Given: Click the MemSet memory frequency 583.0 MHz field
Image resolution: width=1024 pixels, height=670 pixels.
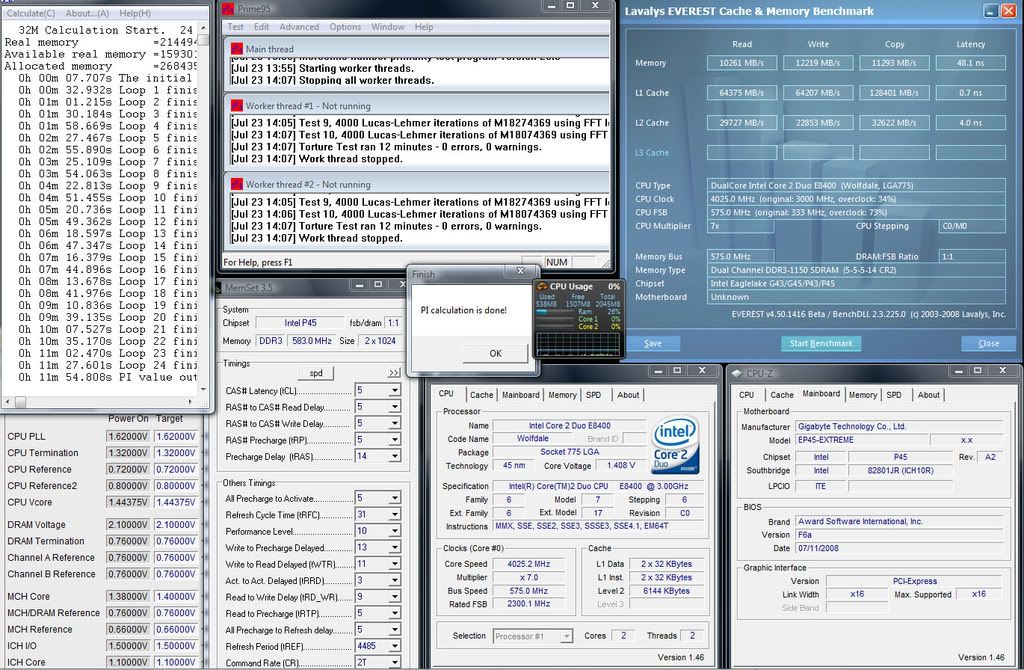Looking at the screenshot, I should pyautogui.click(x=312, y=341).
